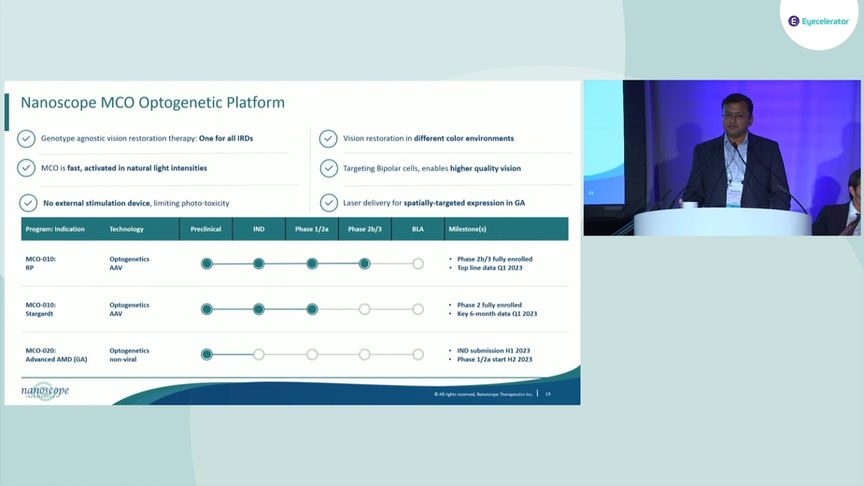Click the 'MCO-010: RP' program label
Image resolution: width=864 pixels, height=486 pixels.
41,263
